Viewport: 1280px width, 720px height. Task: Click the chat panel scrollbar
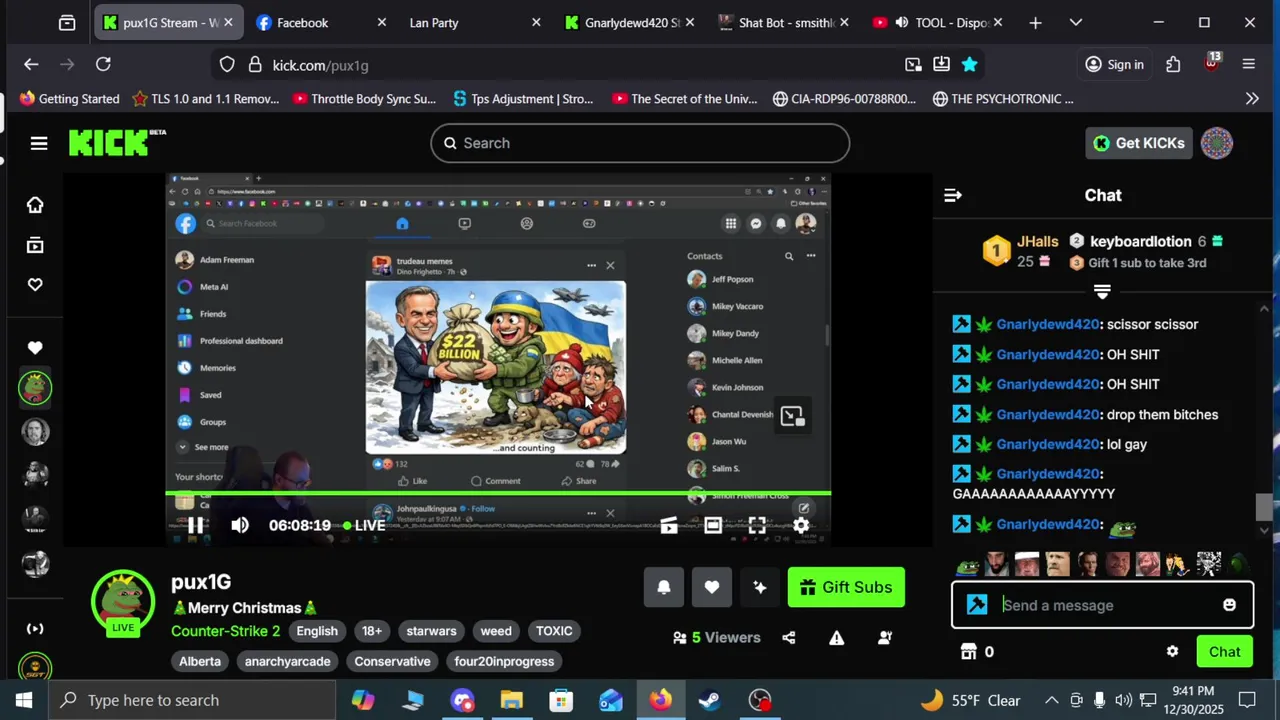click(x=1264, y=507)
